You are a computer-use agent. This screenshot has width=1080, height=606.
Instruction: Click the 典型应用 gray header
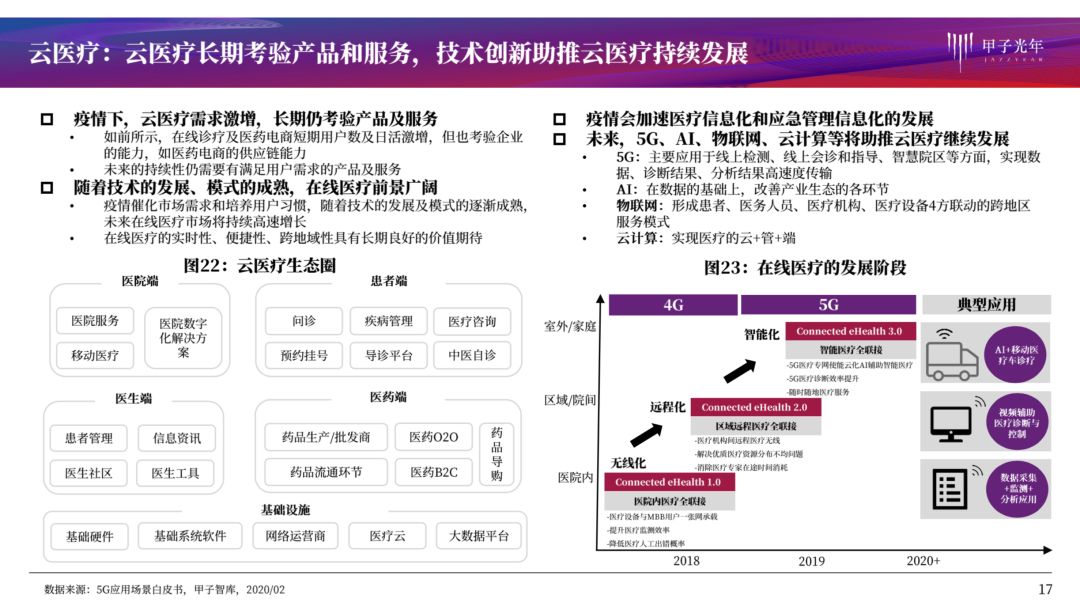[x=986, y=305]
